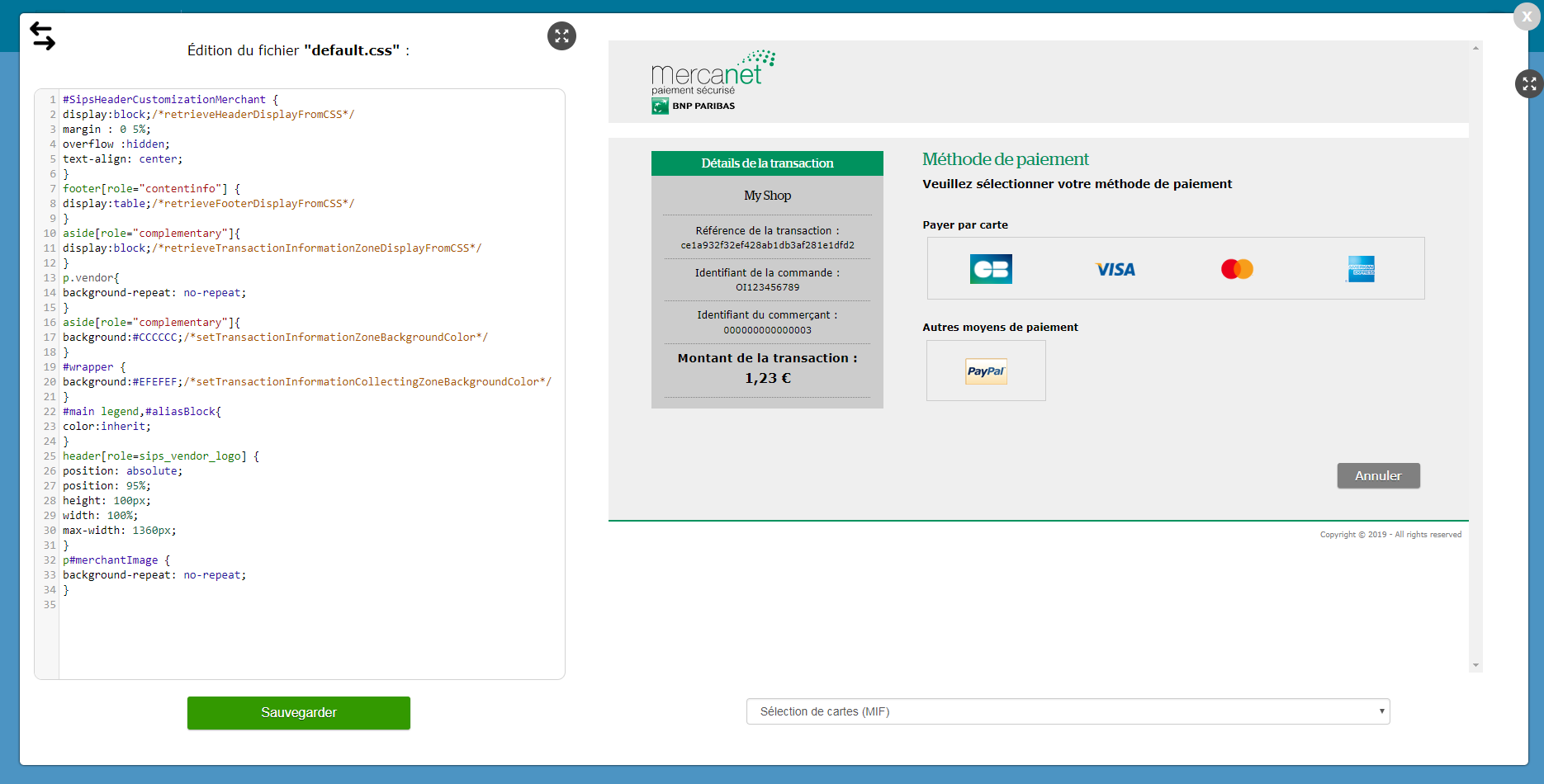The width and height of the screenshot is (1544, 784).
Task: Click the Détails de la transaction header
Action: click(767, 163)
